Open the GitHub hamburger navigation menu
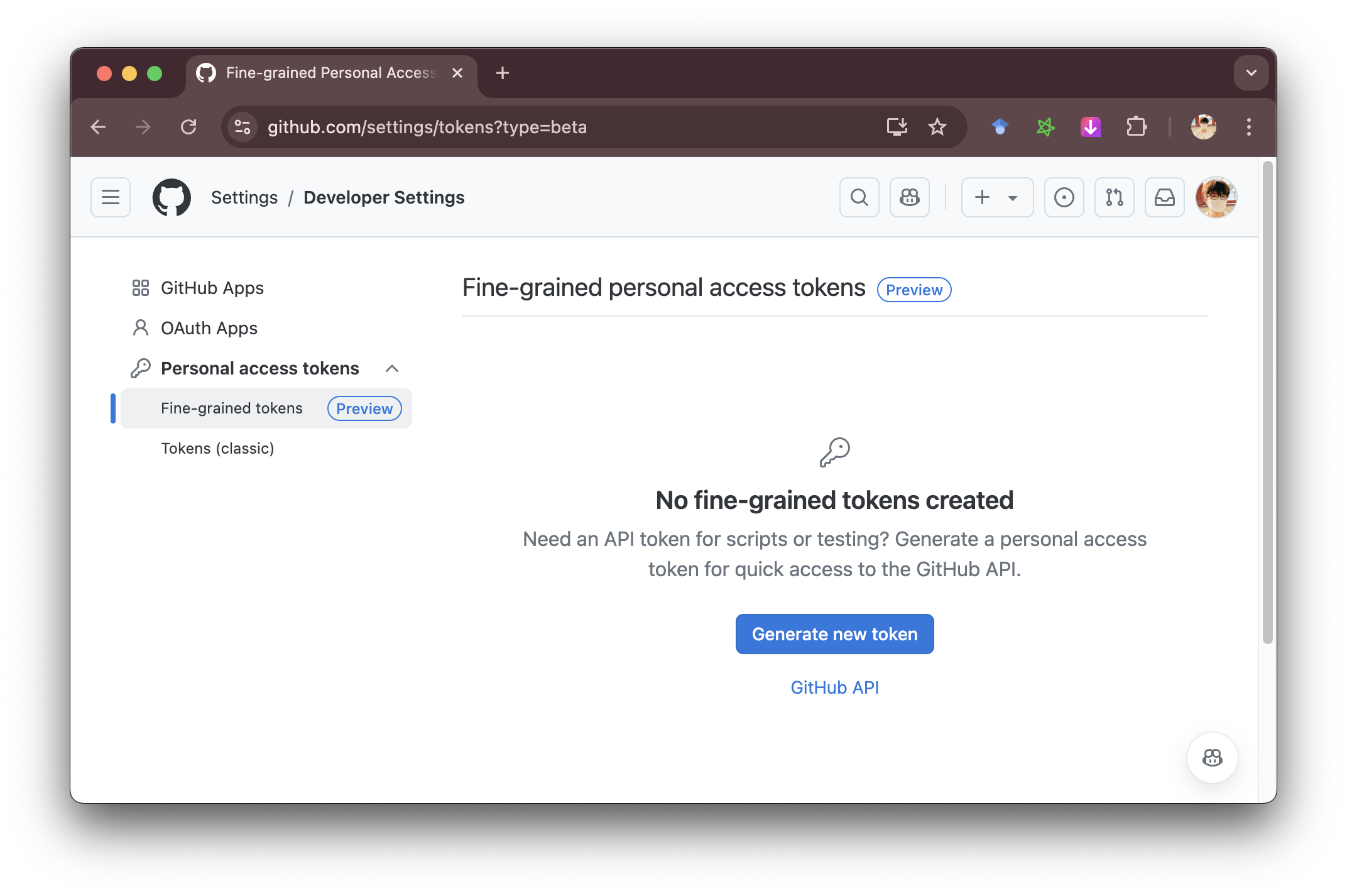 111,197
